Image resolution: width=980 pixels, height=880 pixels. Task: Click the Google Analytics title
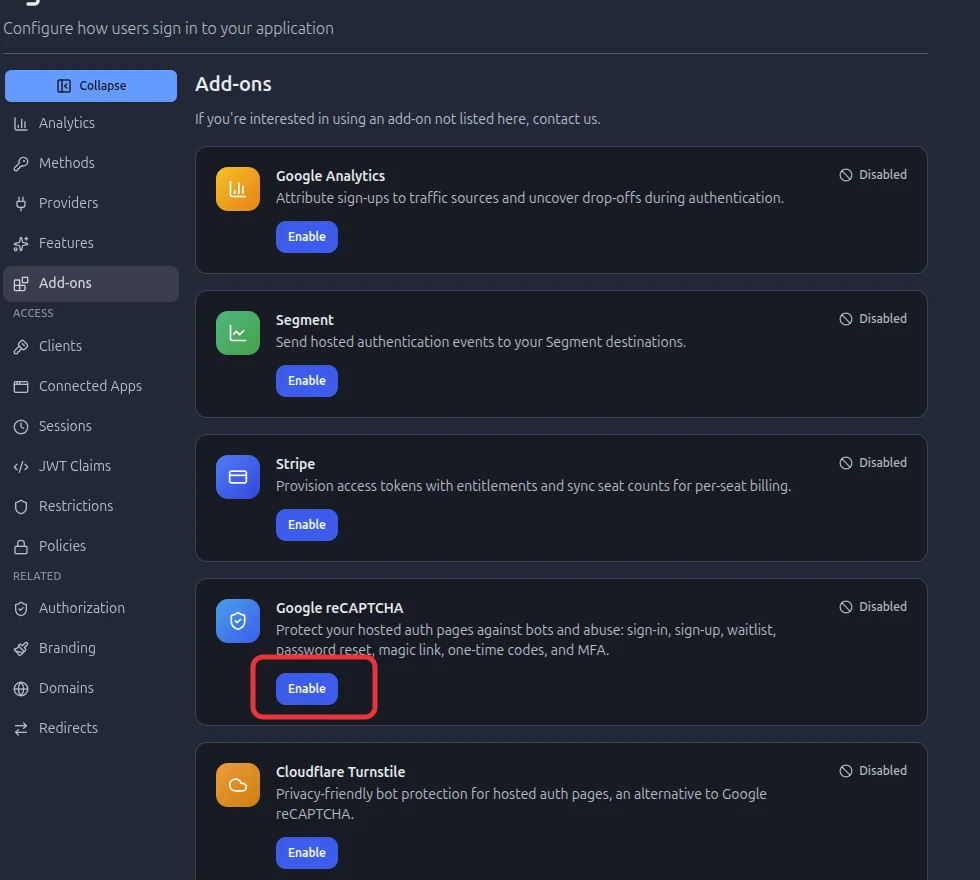(331, 176)
